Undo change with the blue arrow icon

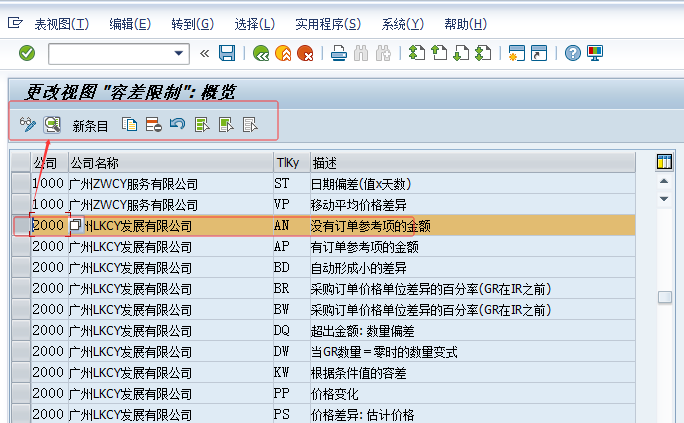coord(178,124)
